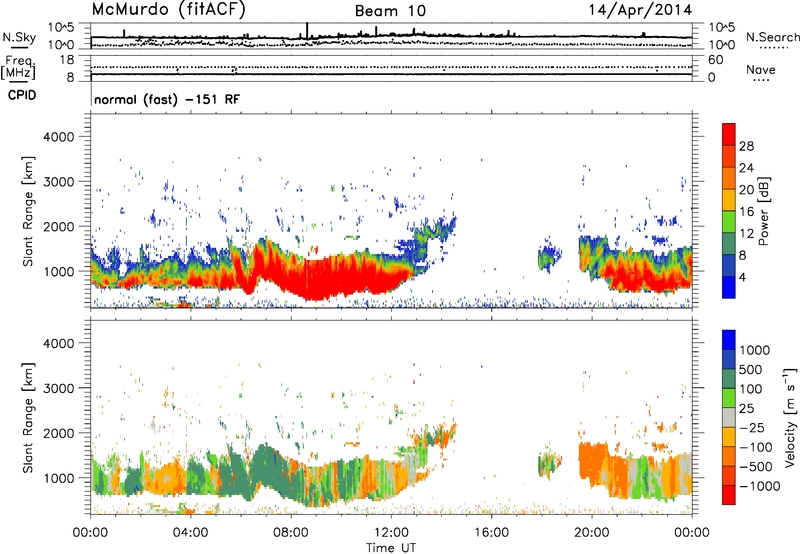
Task: Pick the red bottom segment of Velocity color bar
Action: (x=729, y=495)
